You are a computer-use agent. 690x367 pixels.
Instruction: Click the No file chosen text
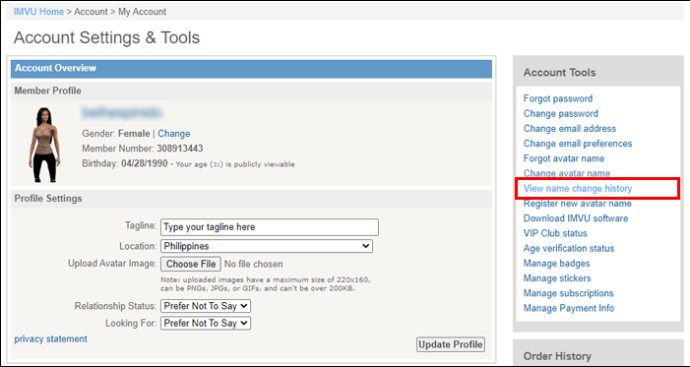pyautogui.click(x=253, y=264)
